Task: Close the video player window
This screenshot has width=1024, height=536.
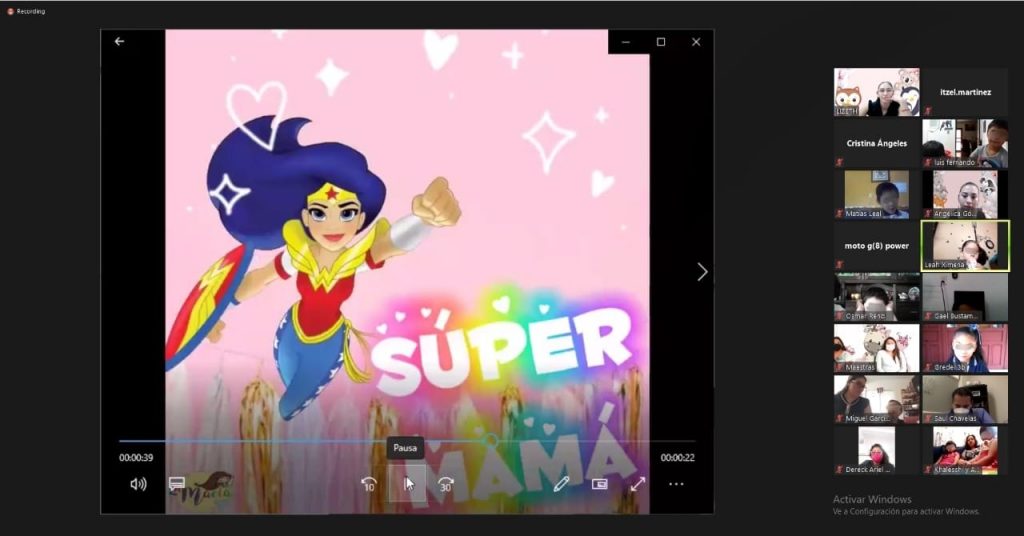Action: [696, 42]
